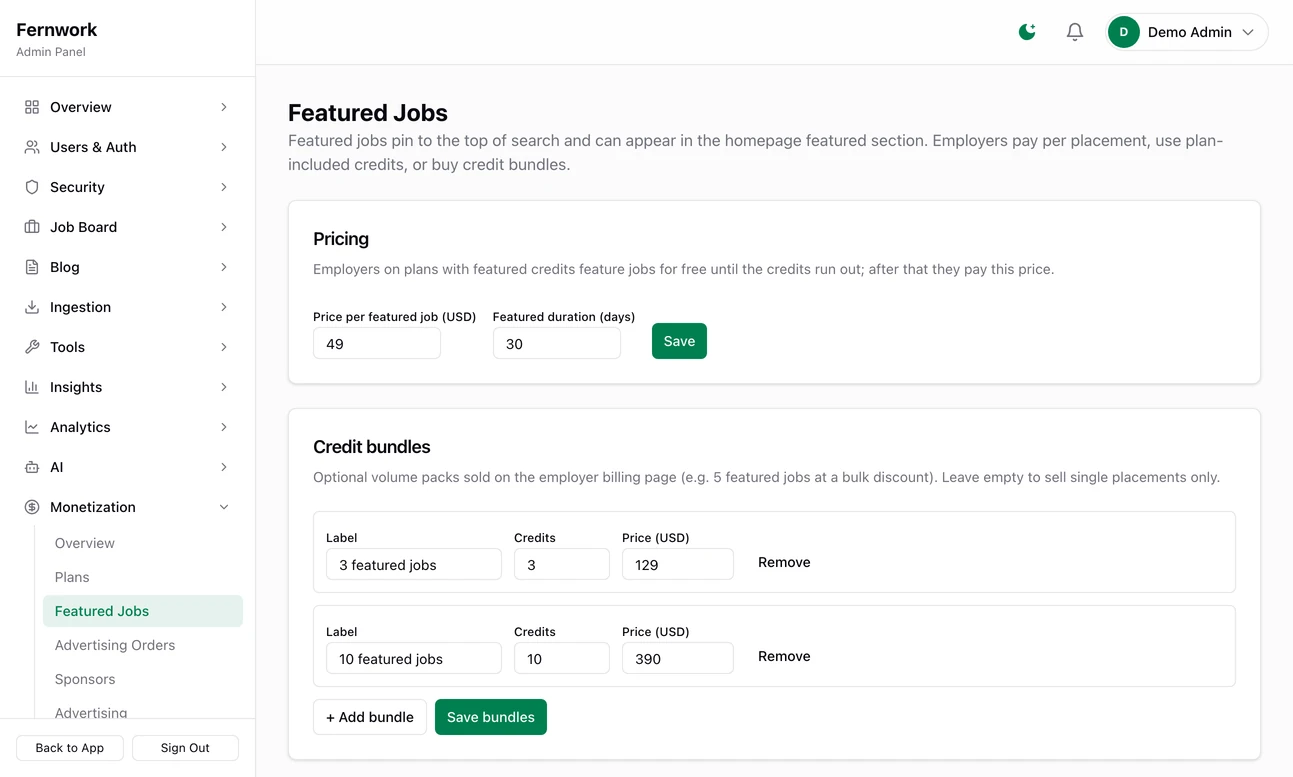Image resolution: width=1293 pixels, height=777 pixels.
Task: Collapse the Monetization section chevron
Action: pyautogui.click(x=224, y=507)
